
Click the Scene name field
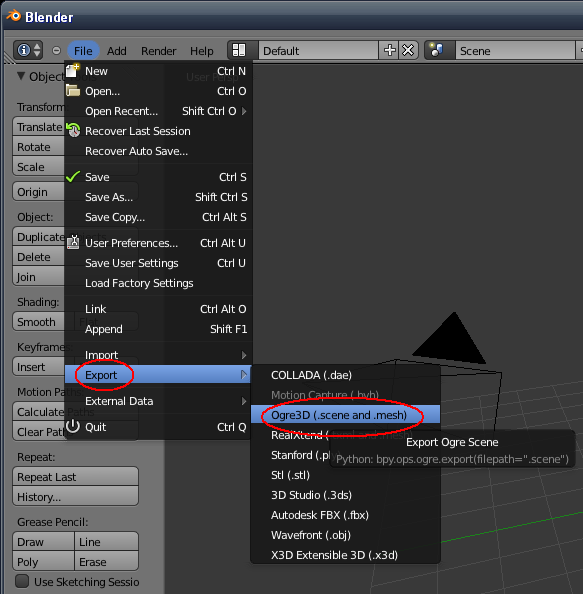coord(515,50)
